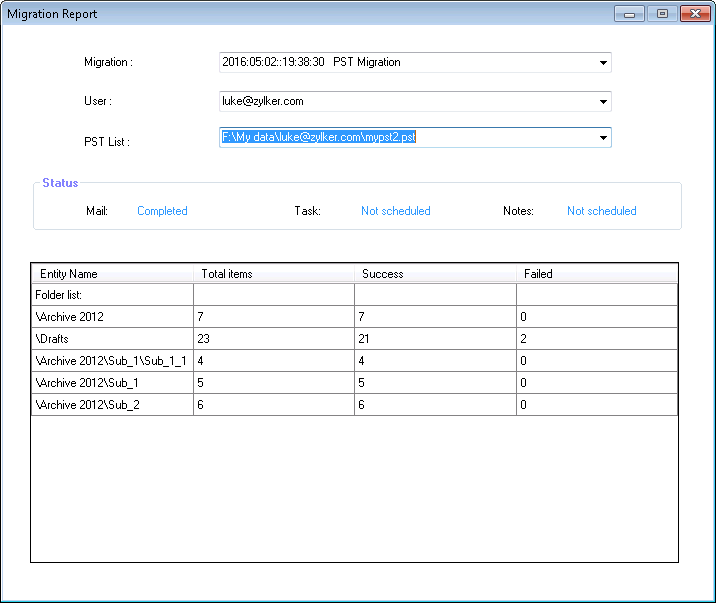Click the Total items column header
The image size is (716, 603).
273,273
